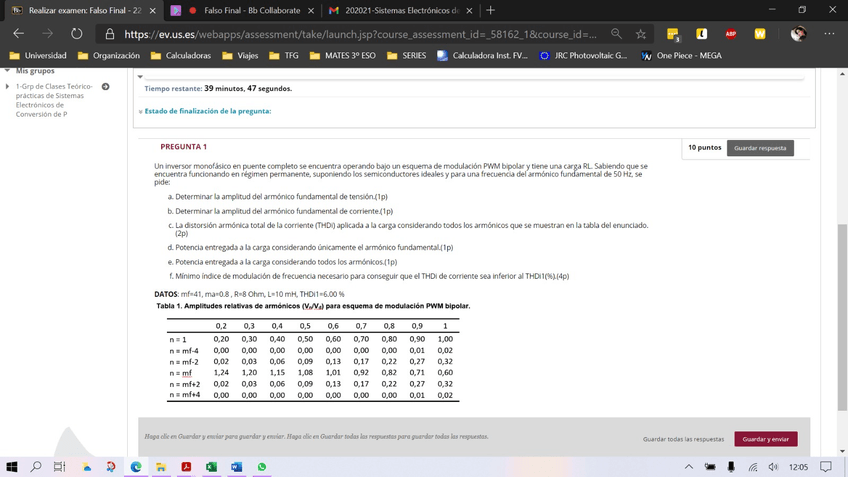Show hidden system tray icons
The height and width of the screenshot is (477, 848).
(688, 467)
